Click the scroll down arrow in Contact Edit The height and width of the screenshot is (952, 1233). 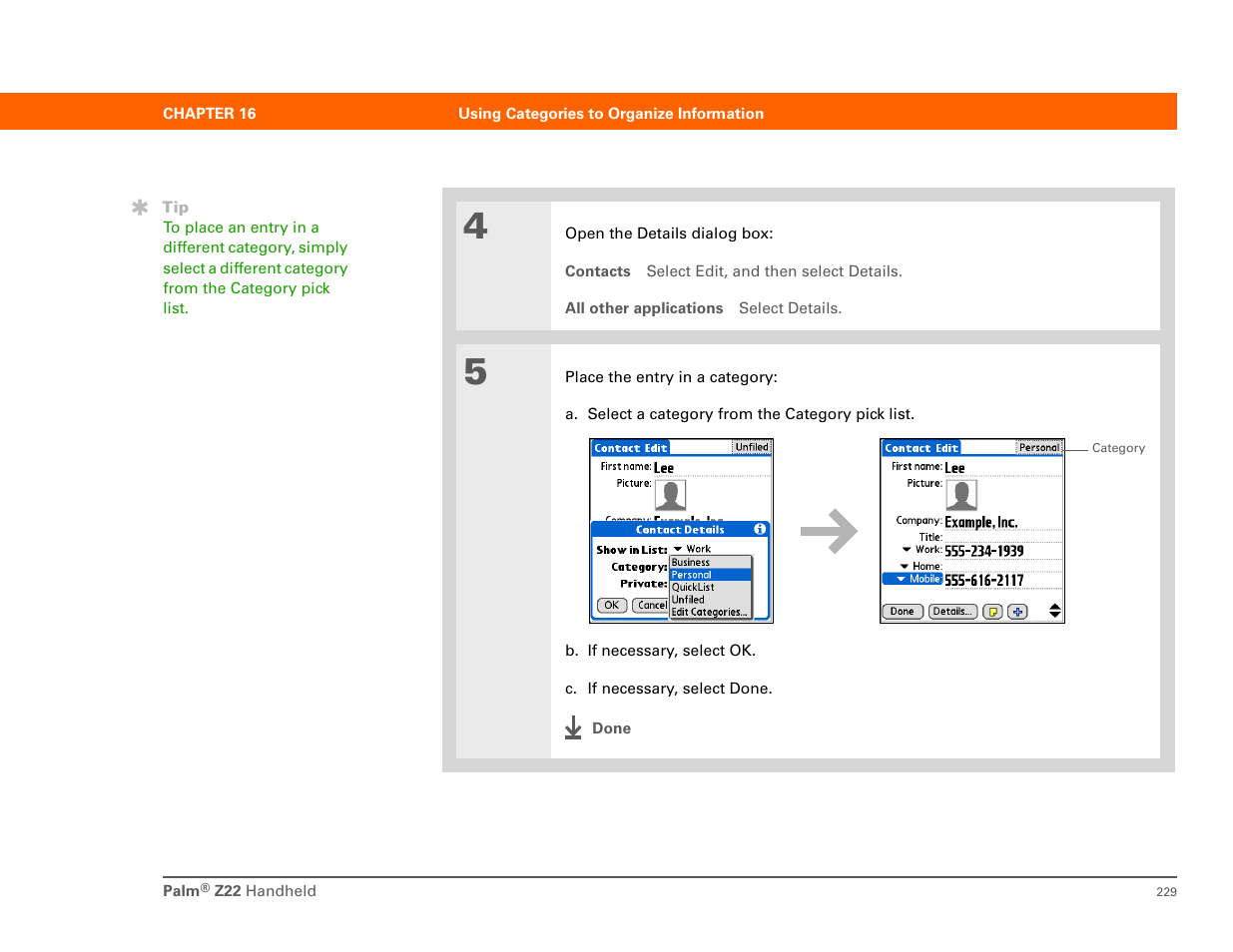click(x=1055, y=616)
